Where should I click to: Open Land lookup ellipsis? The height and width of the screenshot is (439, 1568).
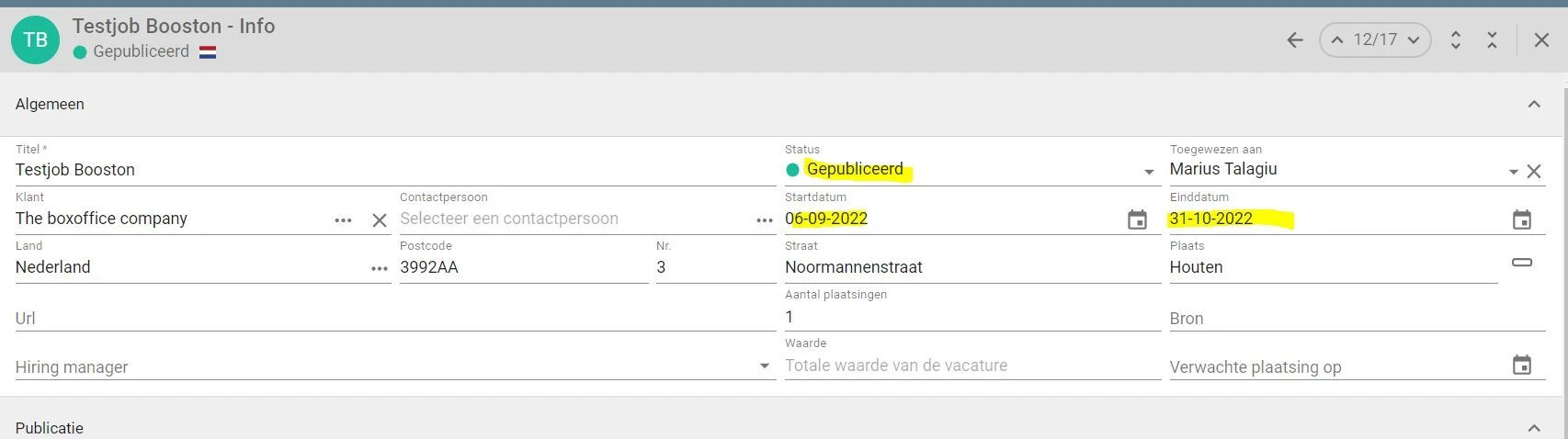pyautogui.click(x=380, y=268)
